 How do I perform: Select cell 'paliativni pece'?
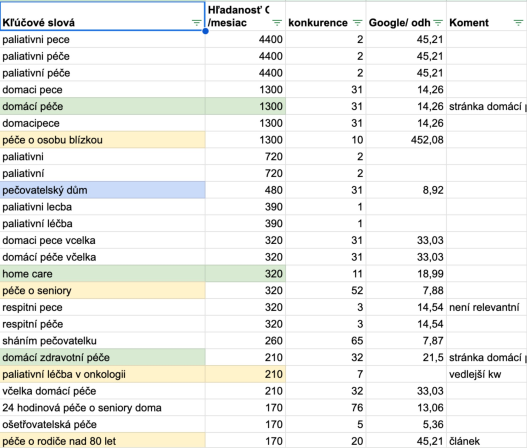[103, 39]
